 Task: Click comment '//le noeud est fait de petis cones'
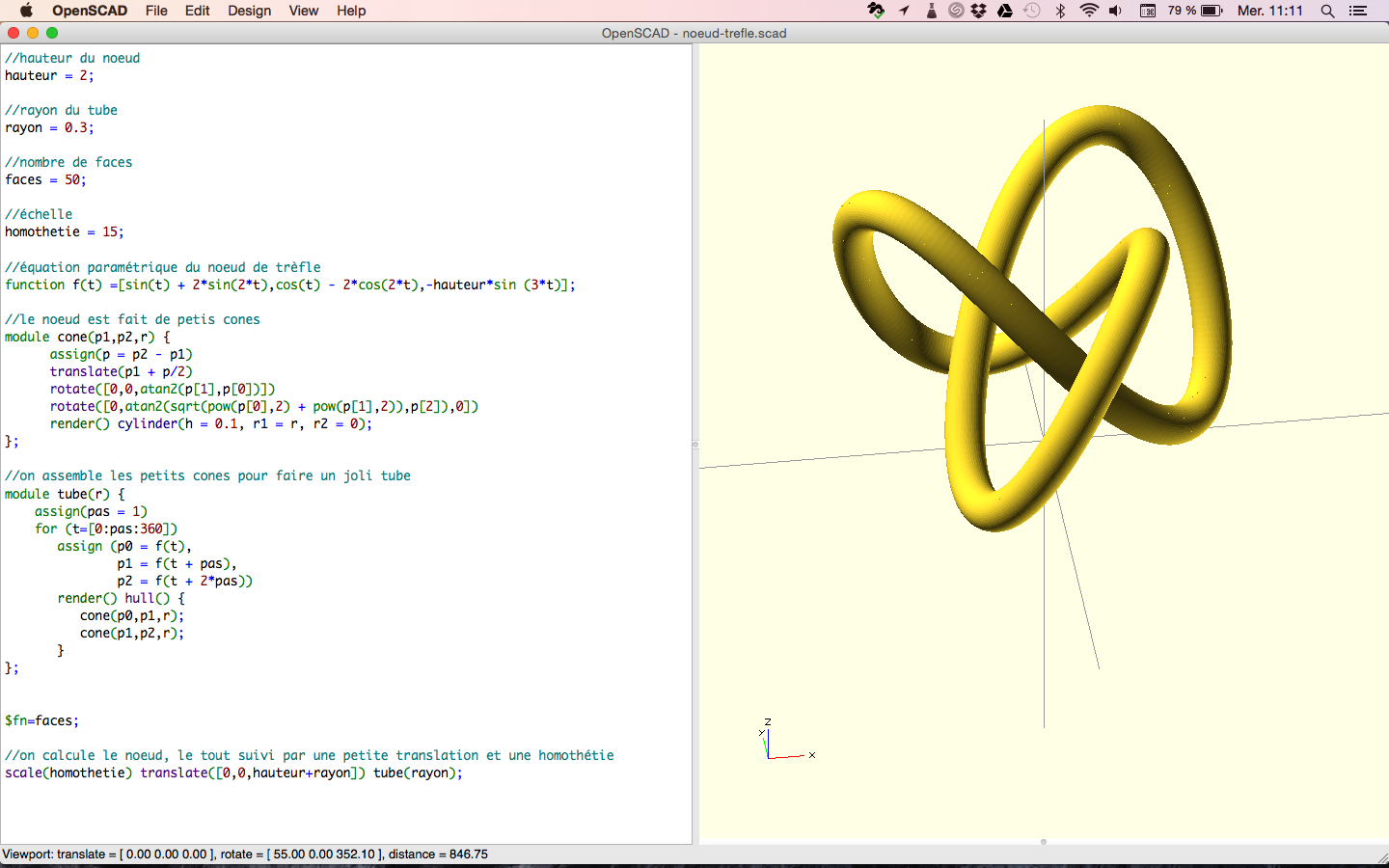click(132, 319)
